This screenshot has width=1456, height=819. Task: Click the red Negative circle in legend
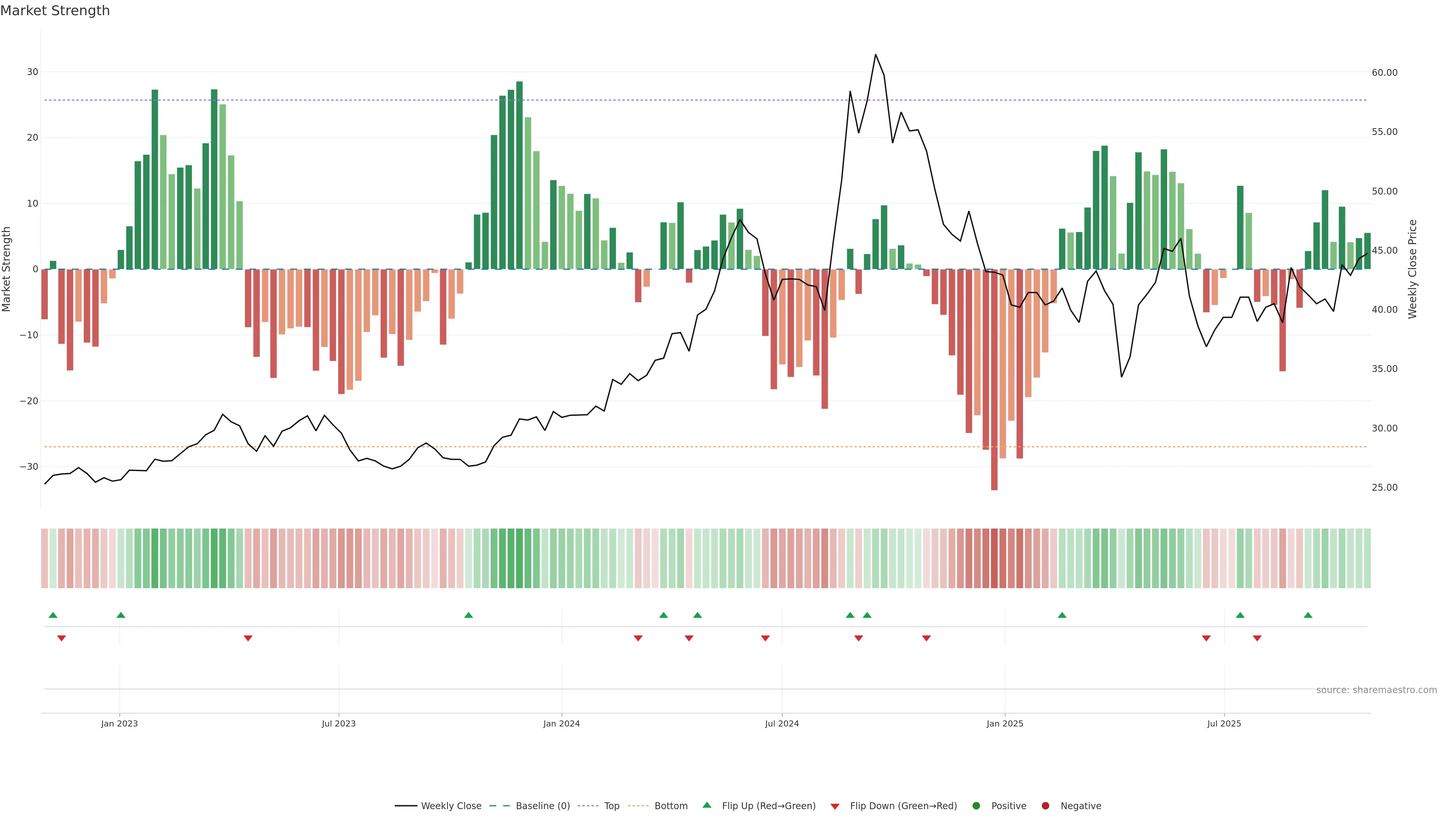click(1045, 805)
